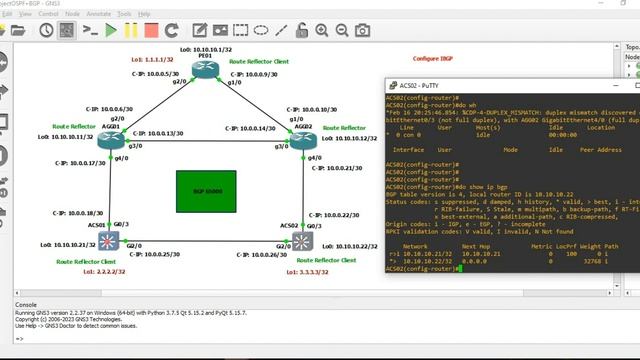Select the 'Lo0: 10.10.10.22/32' label by ACS02

350,246
